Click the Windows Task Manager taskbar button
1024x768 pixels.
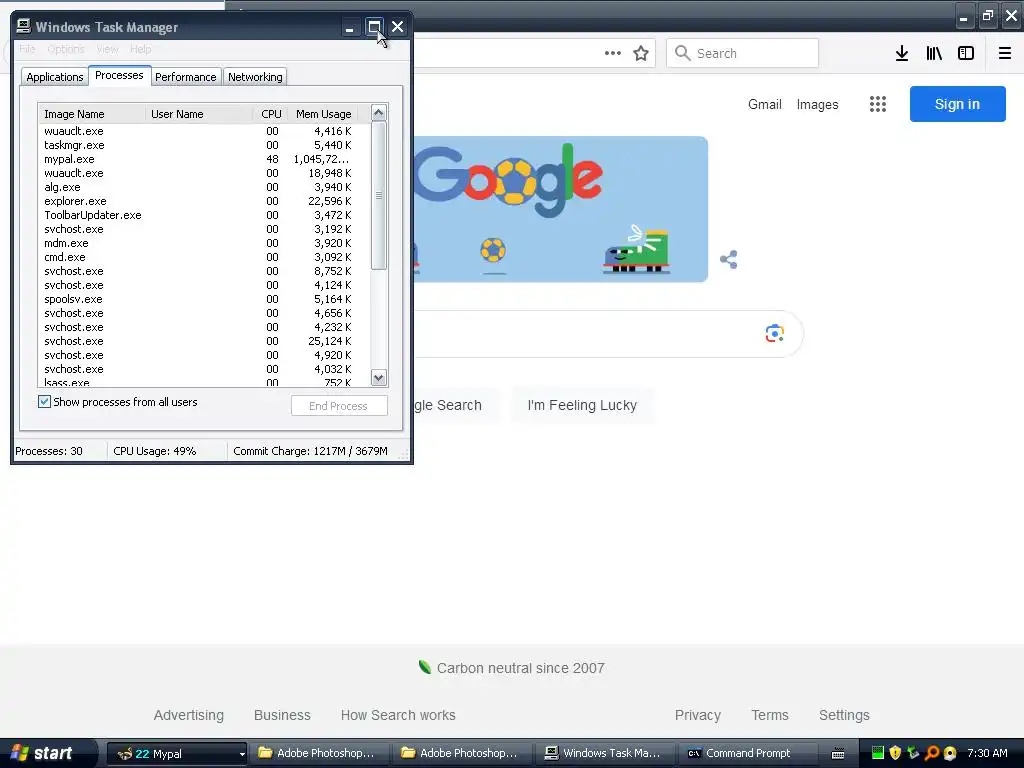coord(604,754)
